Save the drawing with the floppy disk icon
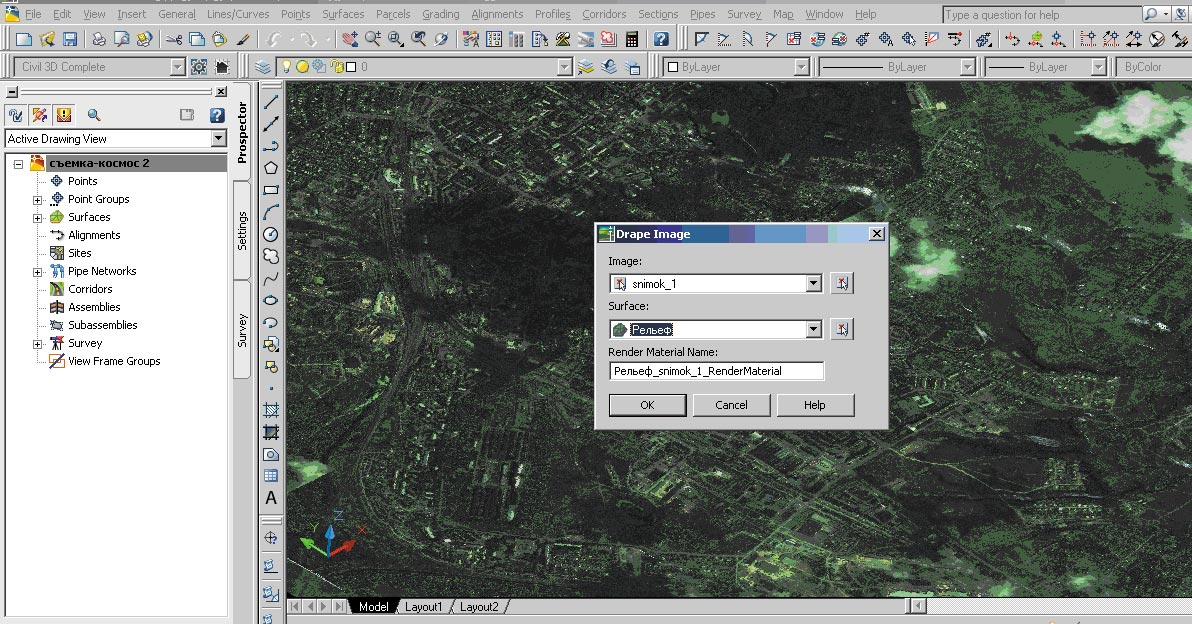Image resolution: width=1192 pixels, height=624 pixels. [x=70, y=39]
